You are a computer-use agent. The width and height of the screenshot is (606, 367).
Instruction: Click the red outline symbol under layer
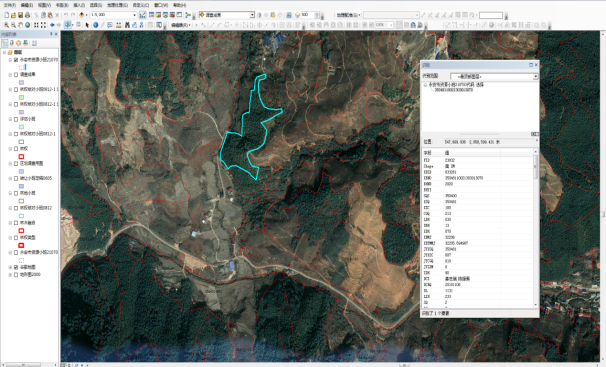click(x=21, y=156)
